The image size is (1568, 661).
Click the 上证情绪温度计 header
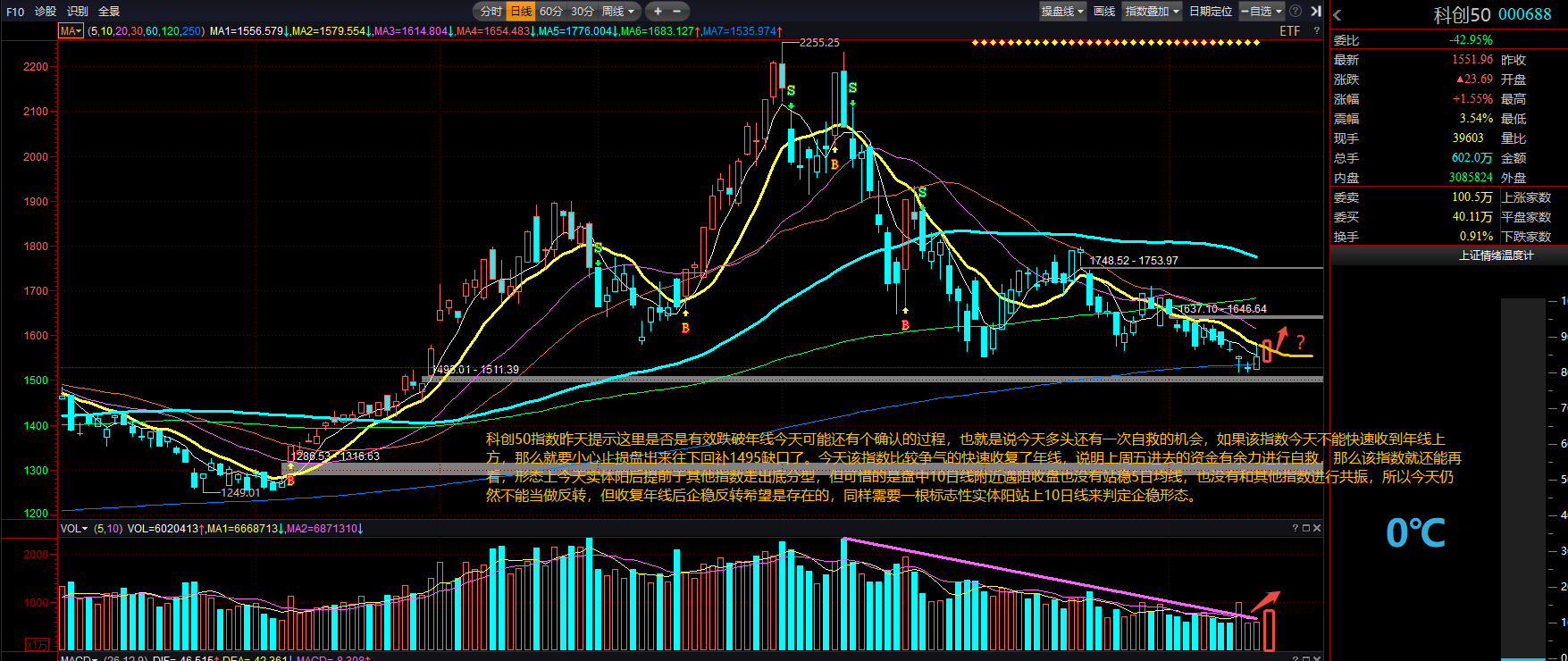[1497, 255]
